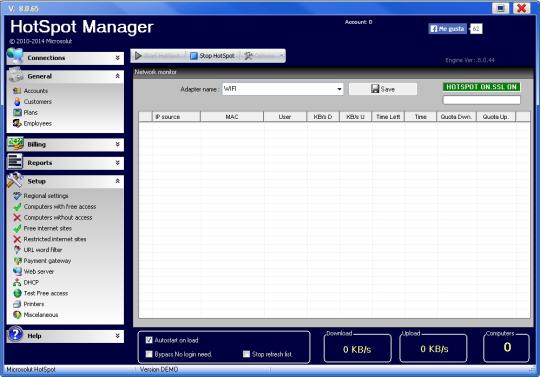Sort by IP source column header

coord(176,117)
